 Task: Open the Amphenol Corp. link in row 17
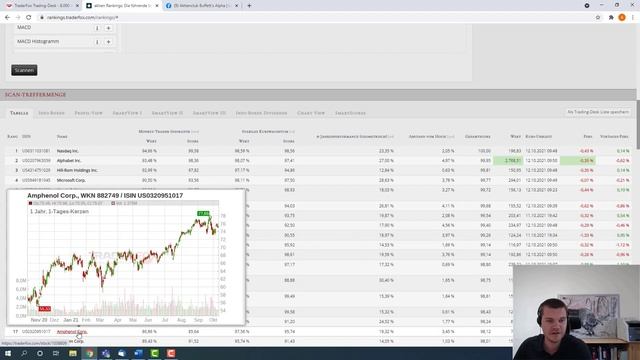tap(72, 332)
